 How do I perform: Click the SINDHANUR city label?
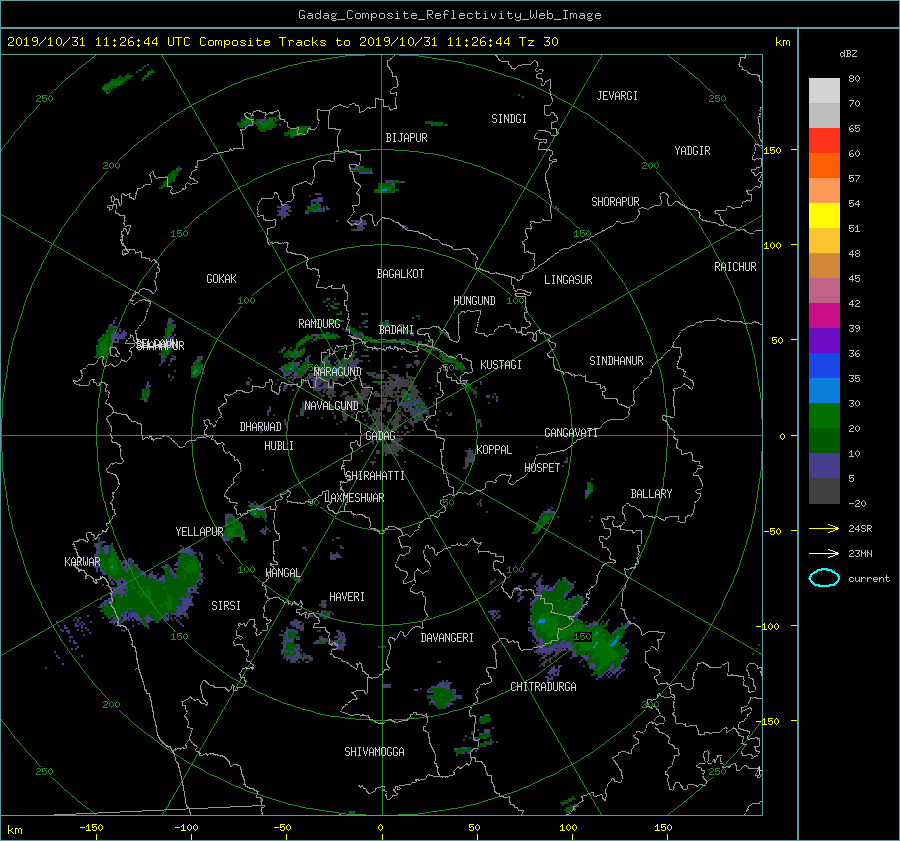[x=616, y=361]
